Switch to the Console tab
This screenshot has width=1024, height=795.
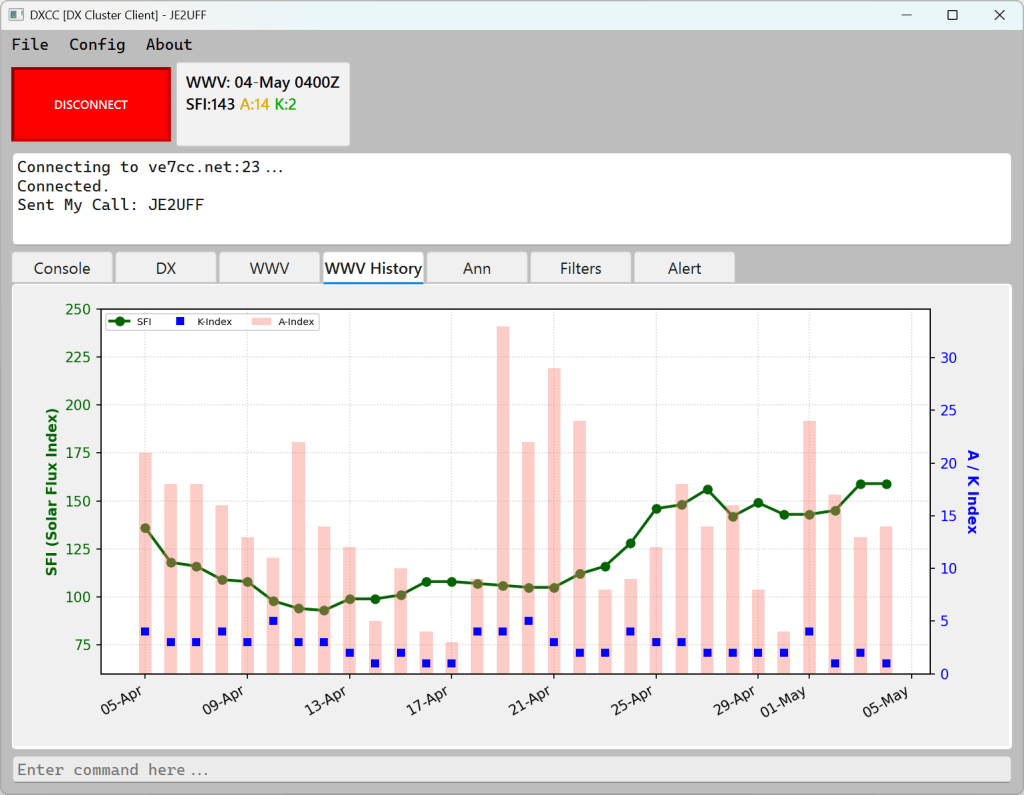click(x=62, y=268)
